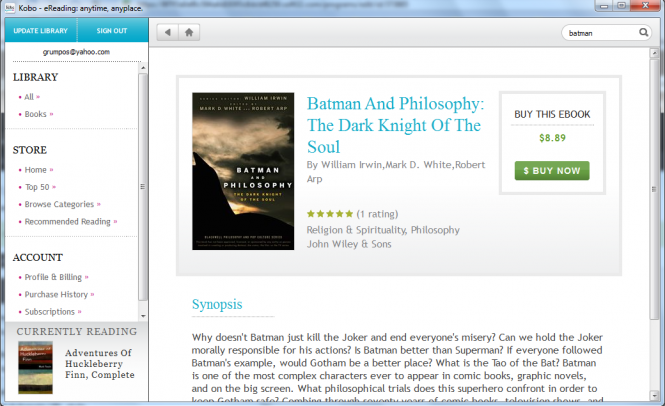Image resolution: width=665 pixels, height=406 pixels.
Task: Open the store home via house icon
Action: (x=189, y=32)
